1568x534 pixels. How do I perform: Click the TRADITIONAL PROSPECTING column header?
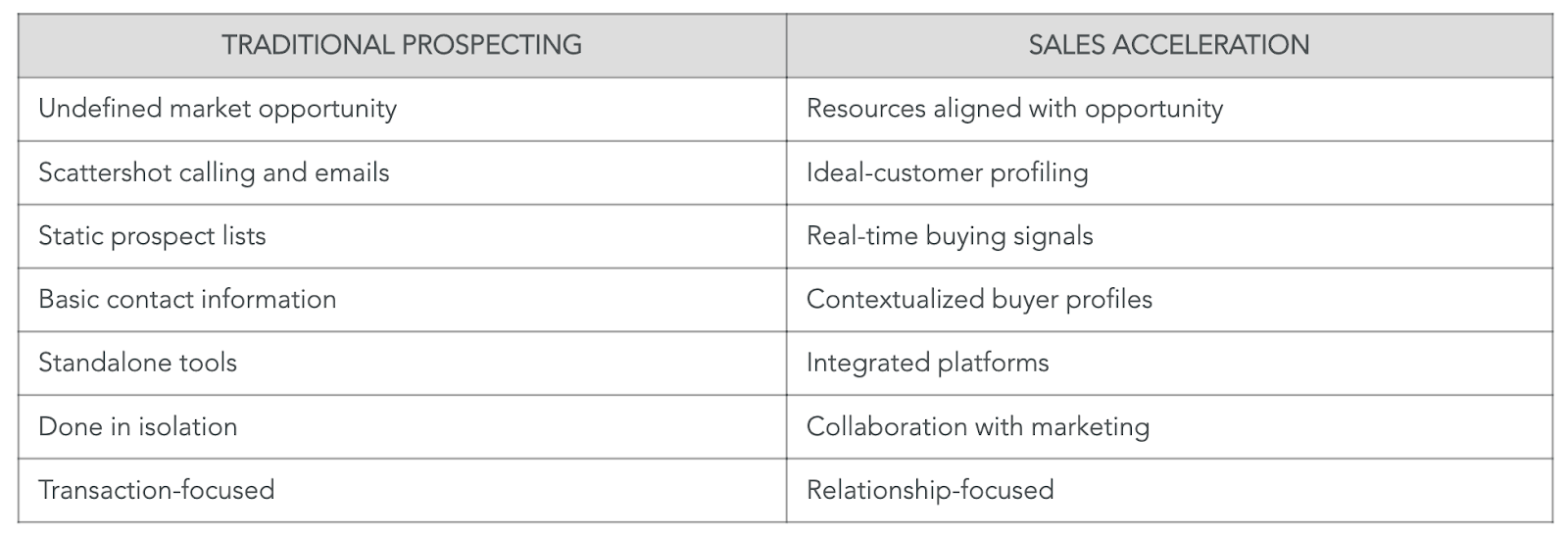pyautogui.click(x=402, y=45)
